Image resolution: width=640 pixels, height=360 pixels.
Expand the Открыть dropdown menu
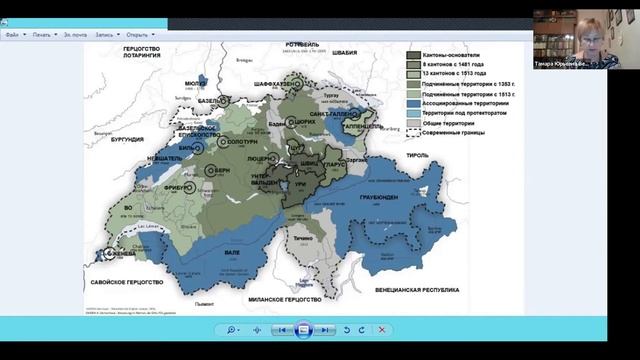(x=140, y=35)
